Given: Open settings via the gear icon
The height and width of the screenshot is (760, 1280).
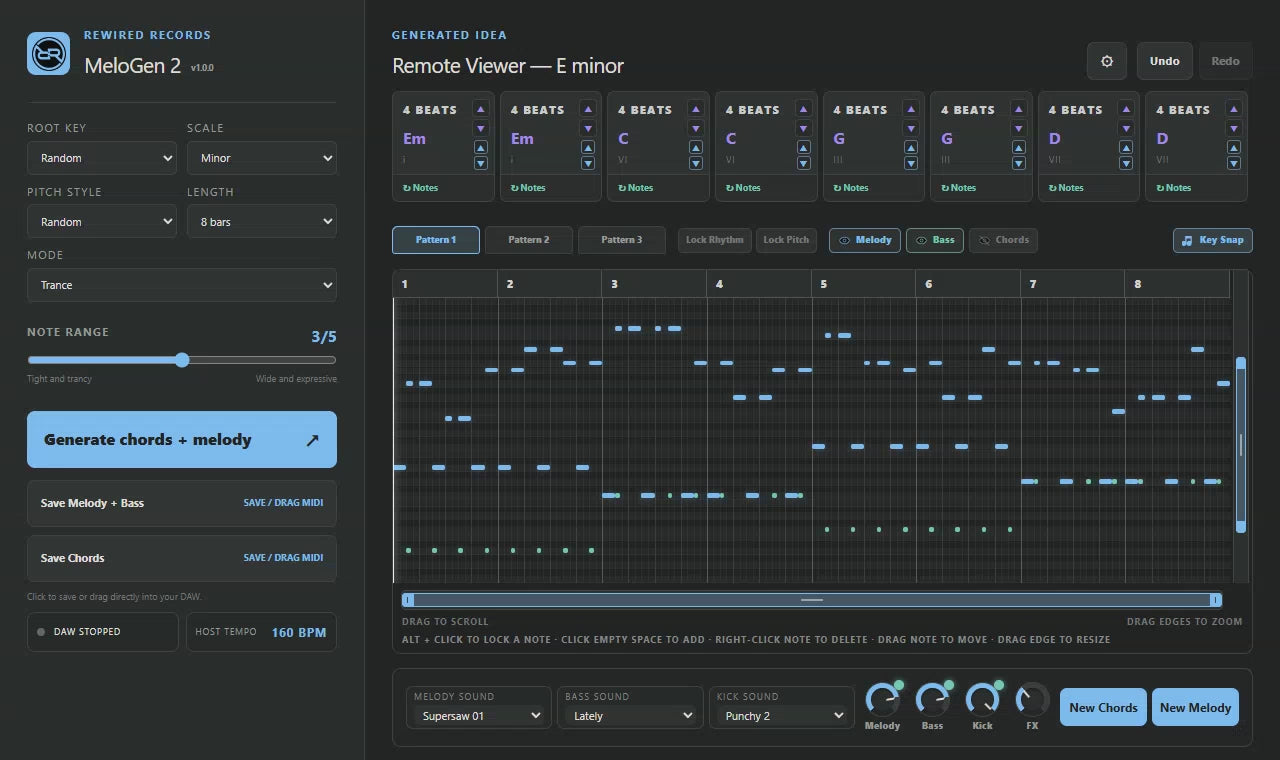Looking at the screenshot, I should point(1107,61).
